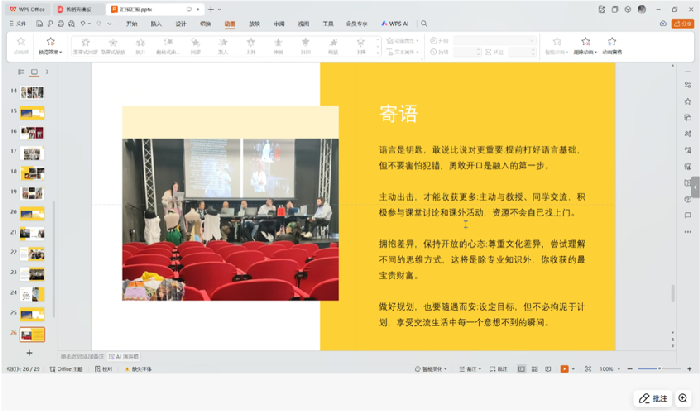Adjust the zoom slider
700x411 pixels.
coord(658,369)
